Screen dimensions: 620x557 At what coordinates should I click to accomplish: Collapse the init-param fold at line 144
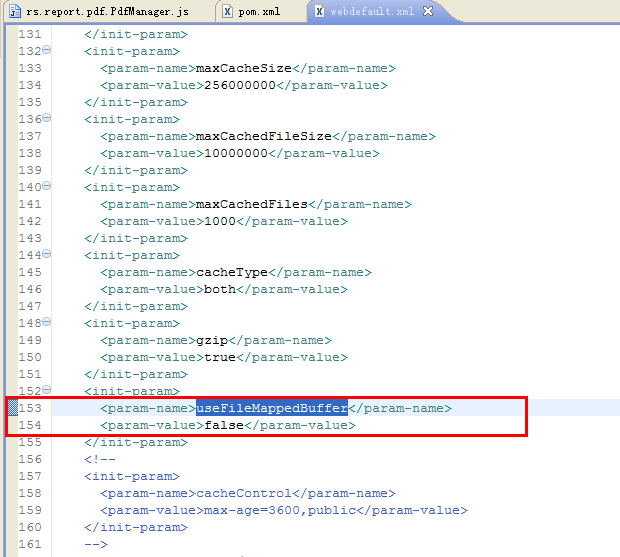[x=46, y=254]
